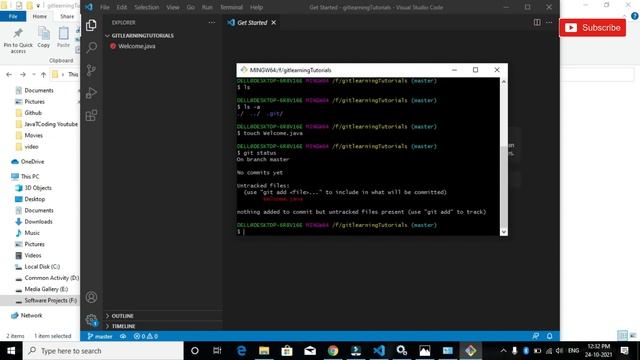This screenshot has width=640, height=360.
Task: Open VS Code Terminal menu
Action: tap(231, 7)
